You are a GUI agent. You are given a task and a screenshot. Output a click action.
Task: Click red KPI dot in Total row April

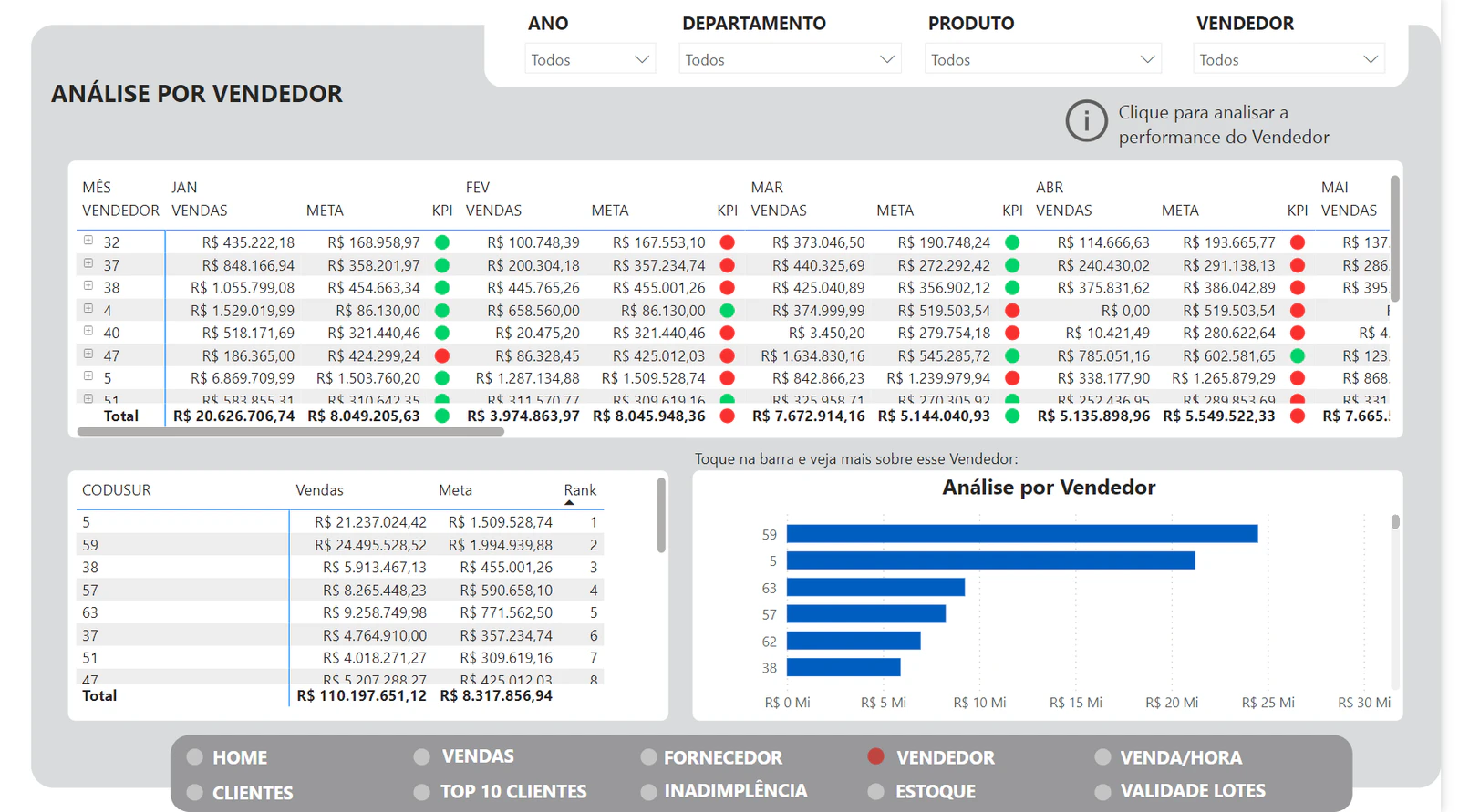(1298, 416)
